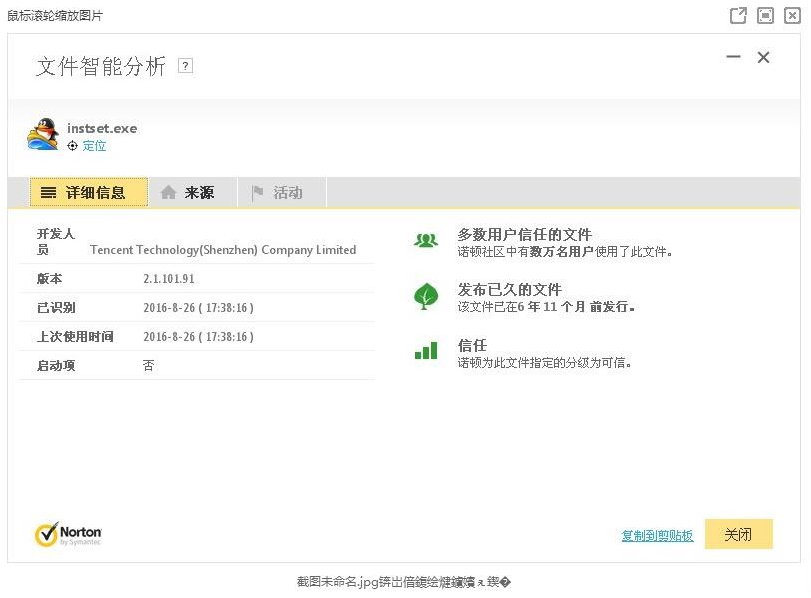Click the 定位 link
Image resolution: width=811 pixels, height=598 pixels.
point(94,146)
